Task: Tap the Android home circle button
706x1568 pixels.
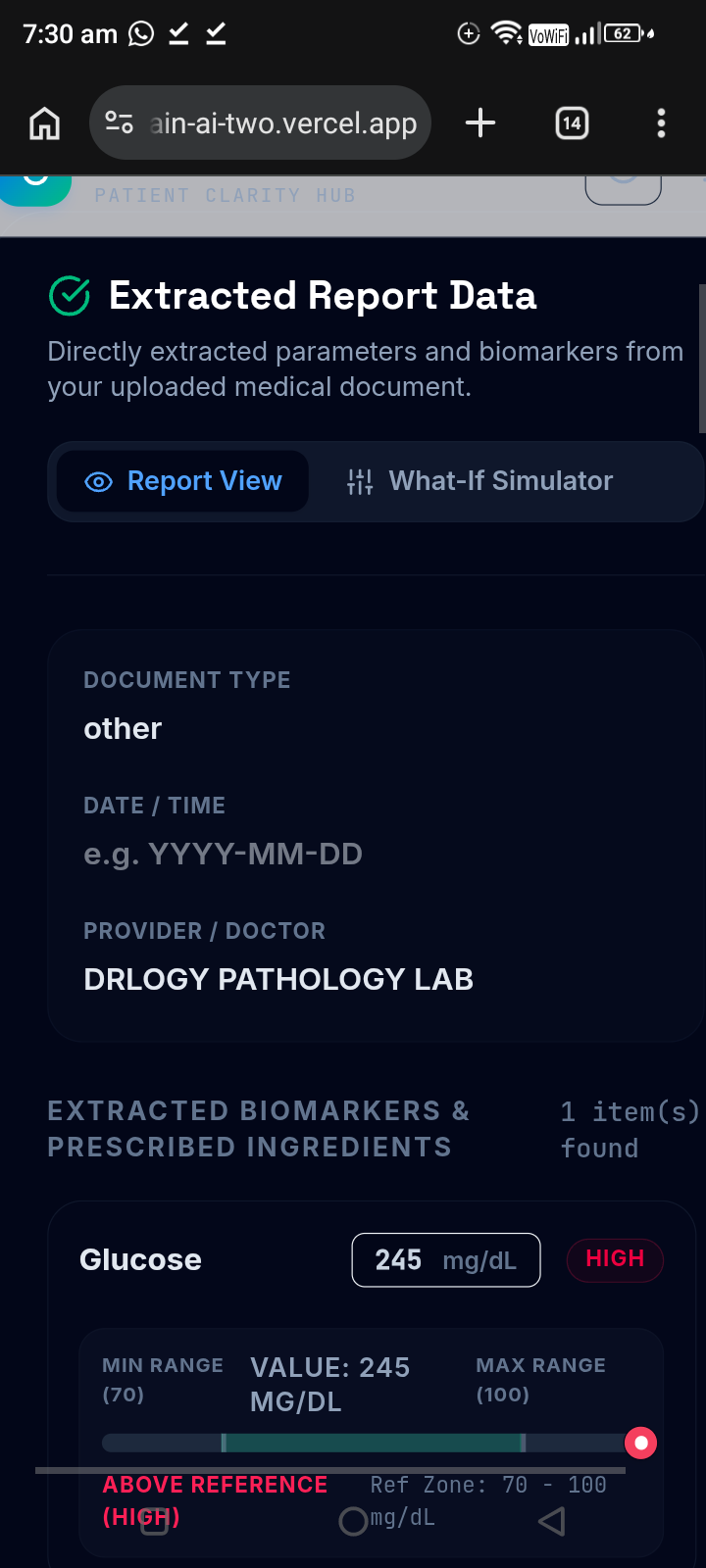Action: [x=353, y=1521]
